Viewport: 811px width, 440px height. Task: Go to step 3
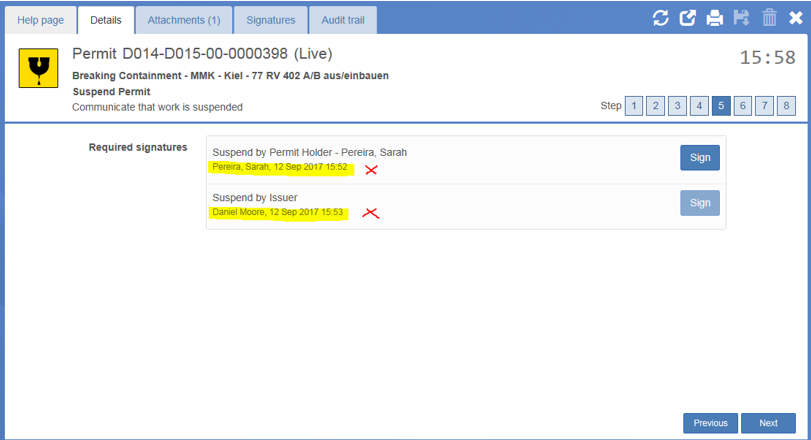click(x=677, y=106)
